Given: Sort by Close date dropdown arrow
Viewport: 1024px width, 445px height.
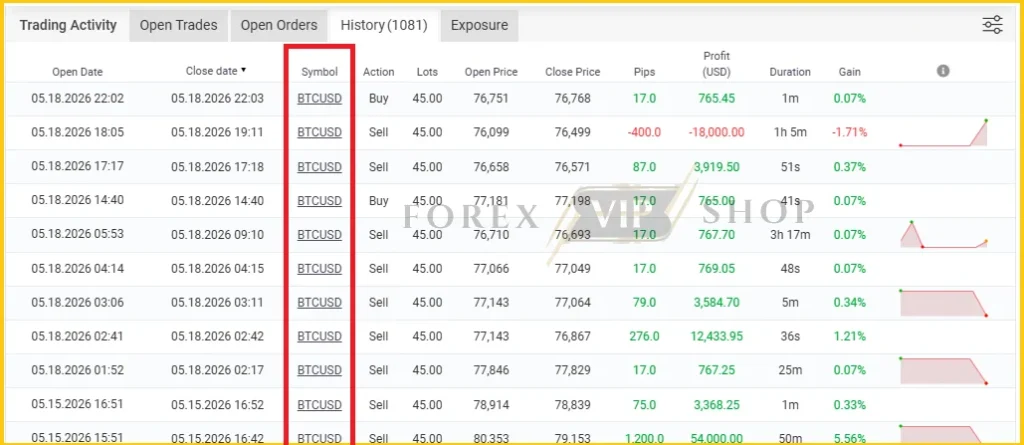Looking at the screenshot, I should tap(244, 70).
